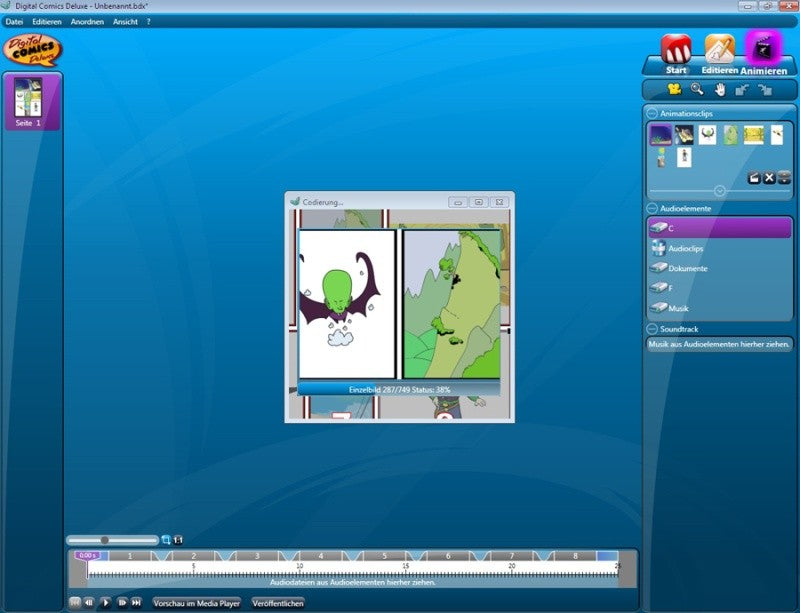Click the zoom slider handle
Viewport: 800px width, 613px height.
click(105, 540)
